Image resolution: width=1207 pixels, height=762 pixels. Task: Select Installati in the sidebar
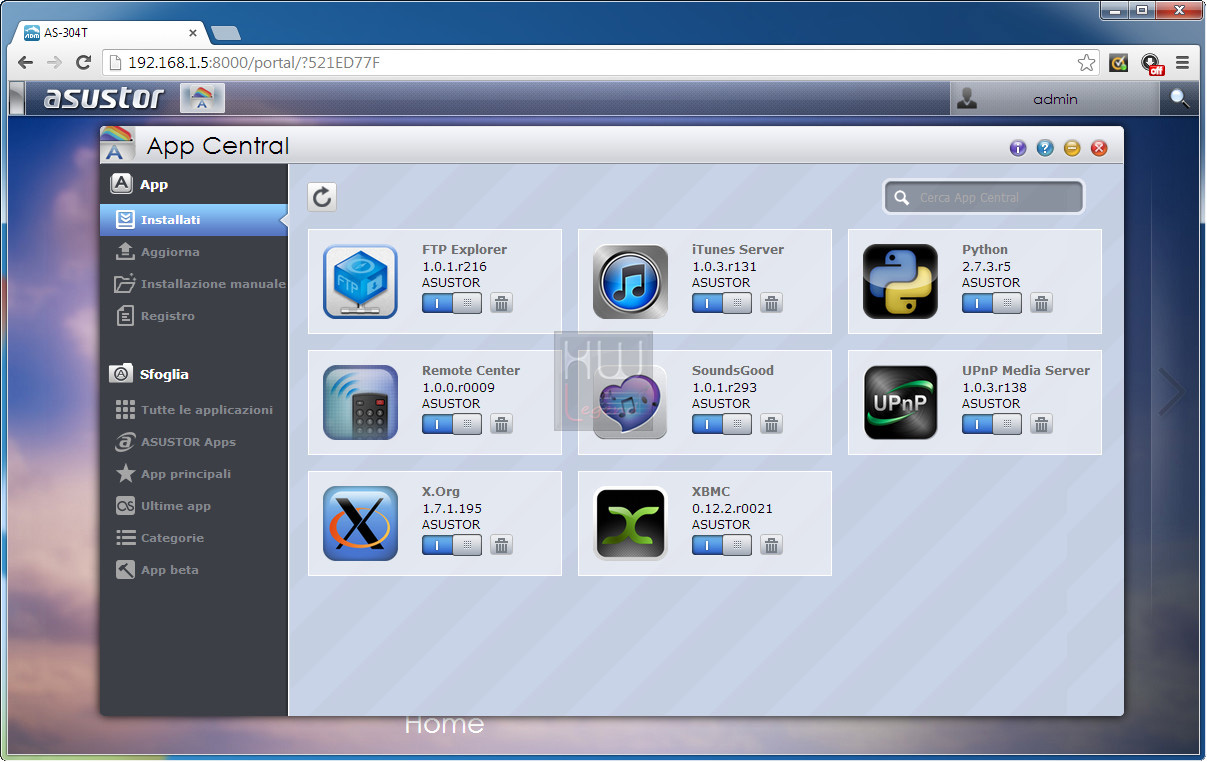tap(194, 220)
